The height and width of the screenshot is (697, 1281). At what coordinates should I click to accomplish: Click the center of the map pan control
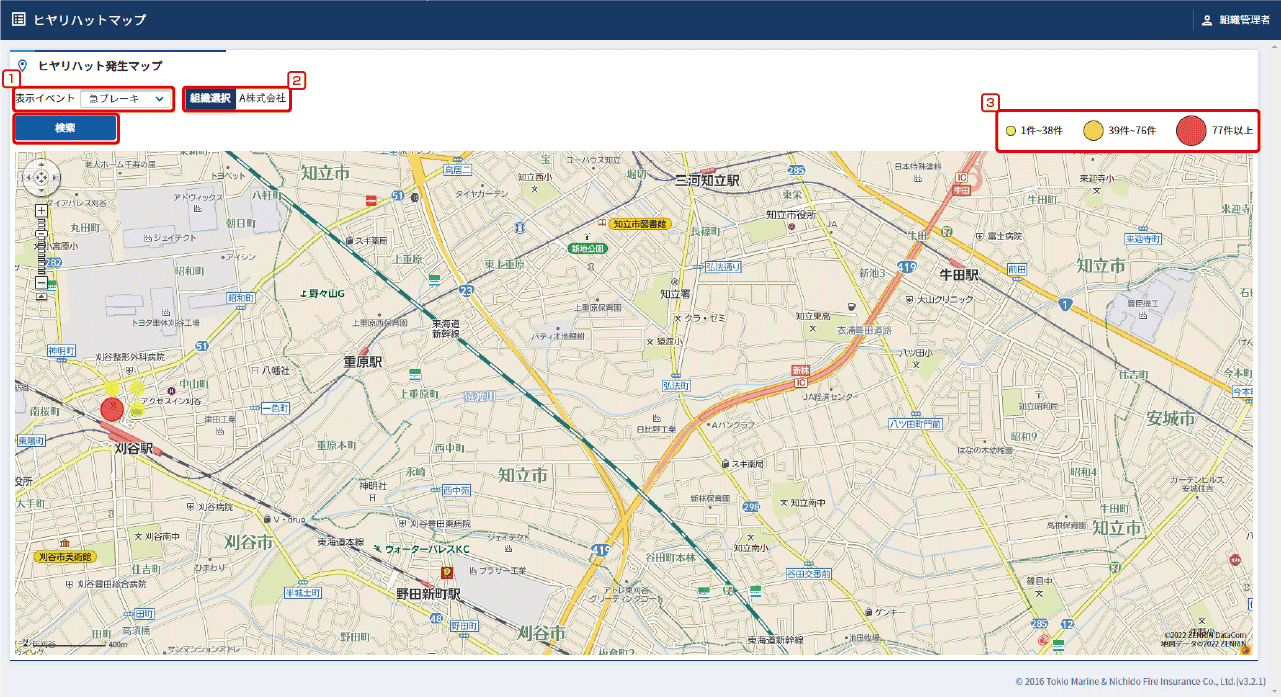(x=41, y=178)
